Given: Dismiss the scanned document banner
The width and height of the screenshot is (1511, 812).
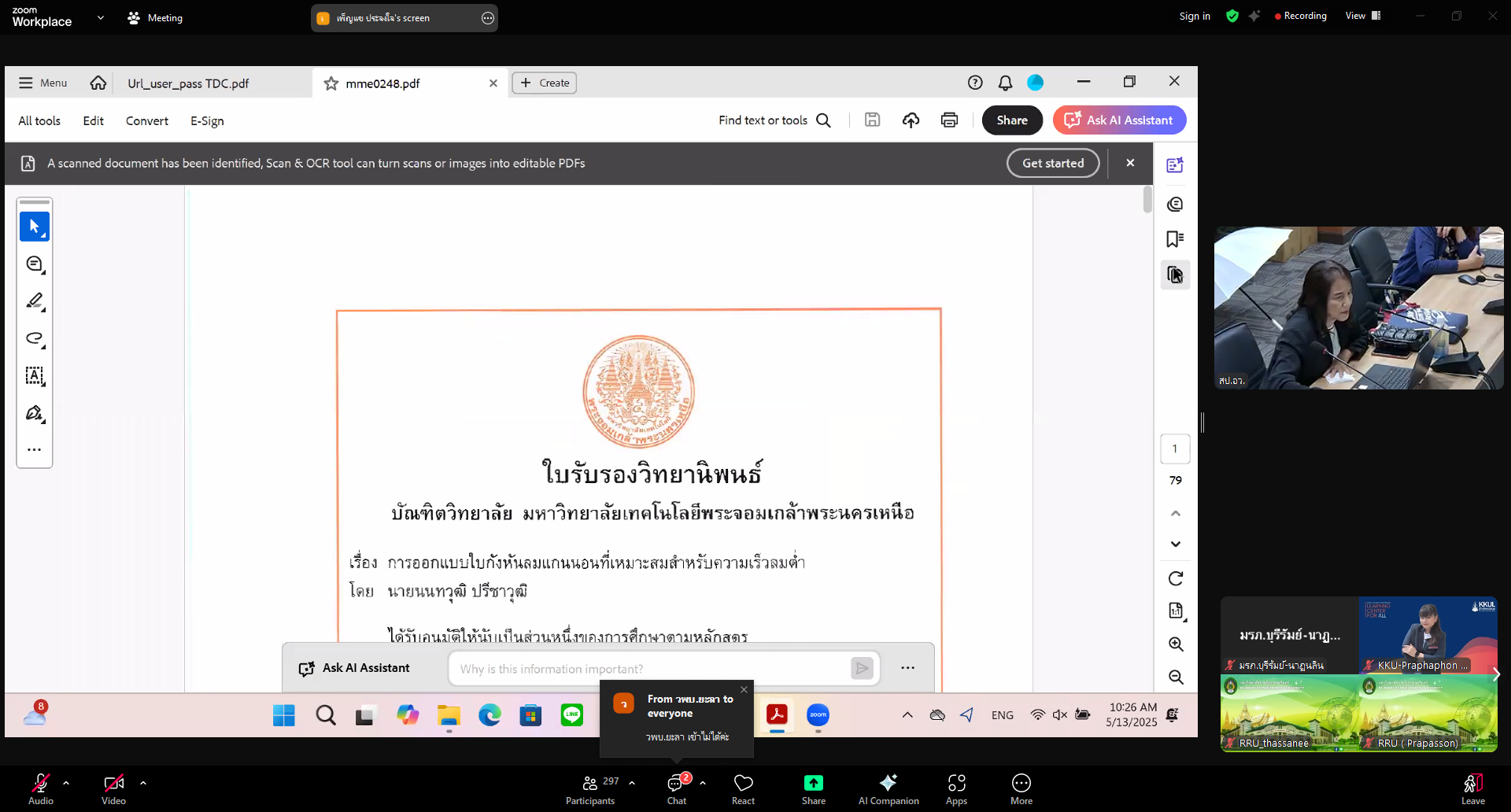Looking at the screenshot, I should [x=1130, y=163].
